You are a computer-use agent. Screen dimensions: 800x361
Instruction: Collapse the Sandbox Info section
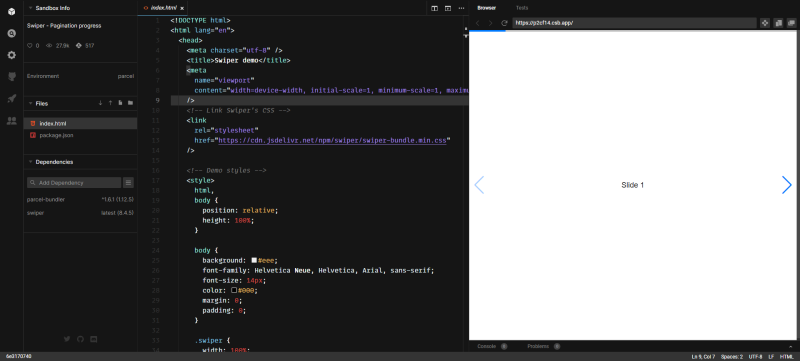(31, 8)
